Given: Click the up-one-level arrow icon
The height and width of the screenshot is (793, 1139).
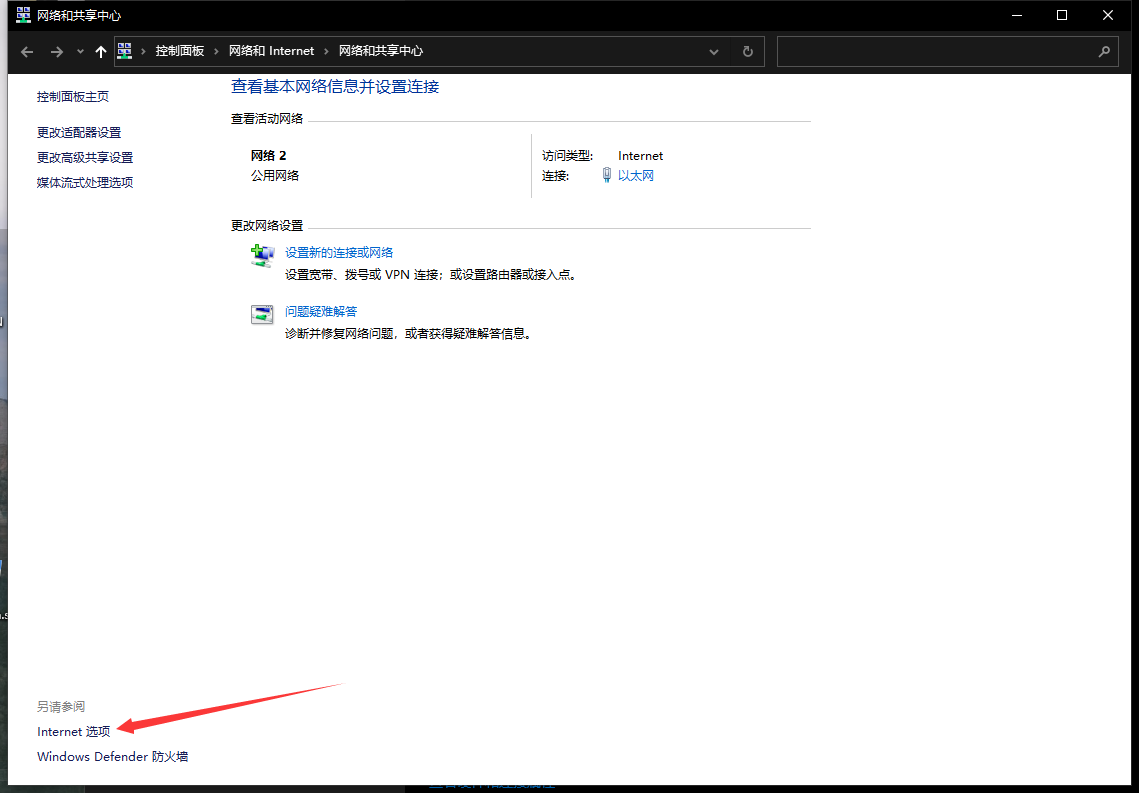Looking at the screenshot, I should (100, 51).
